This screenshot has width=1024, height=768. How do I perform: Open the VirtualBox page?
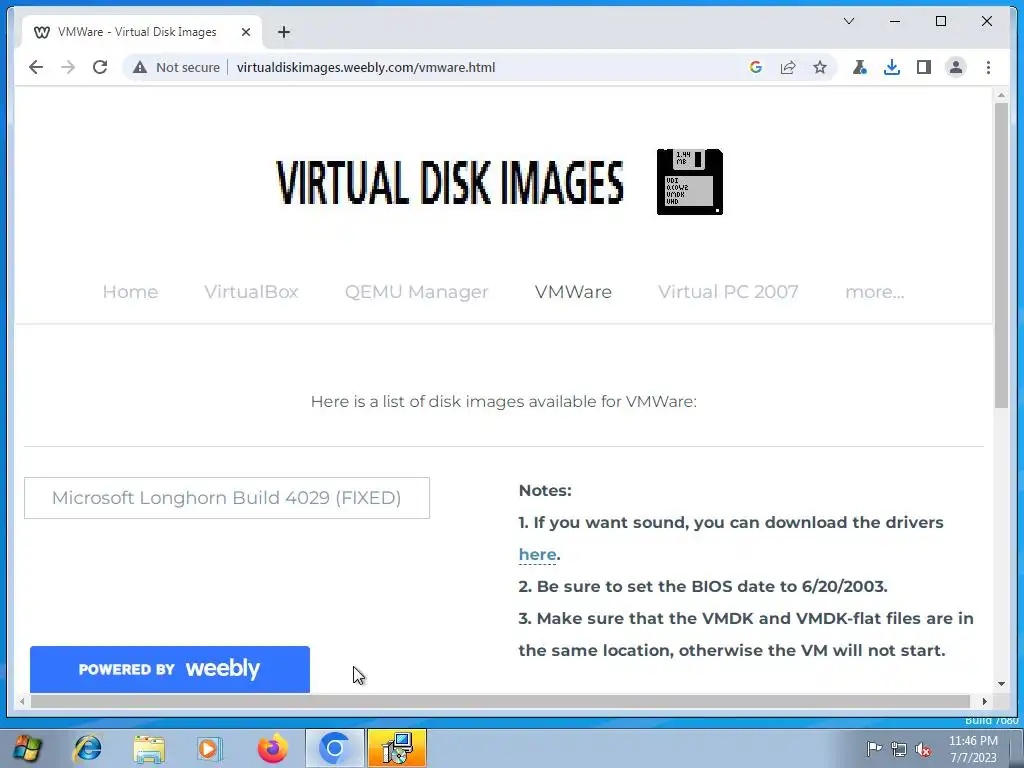pos(251,292)
